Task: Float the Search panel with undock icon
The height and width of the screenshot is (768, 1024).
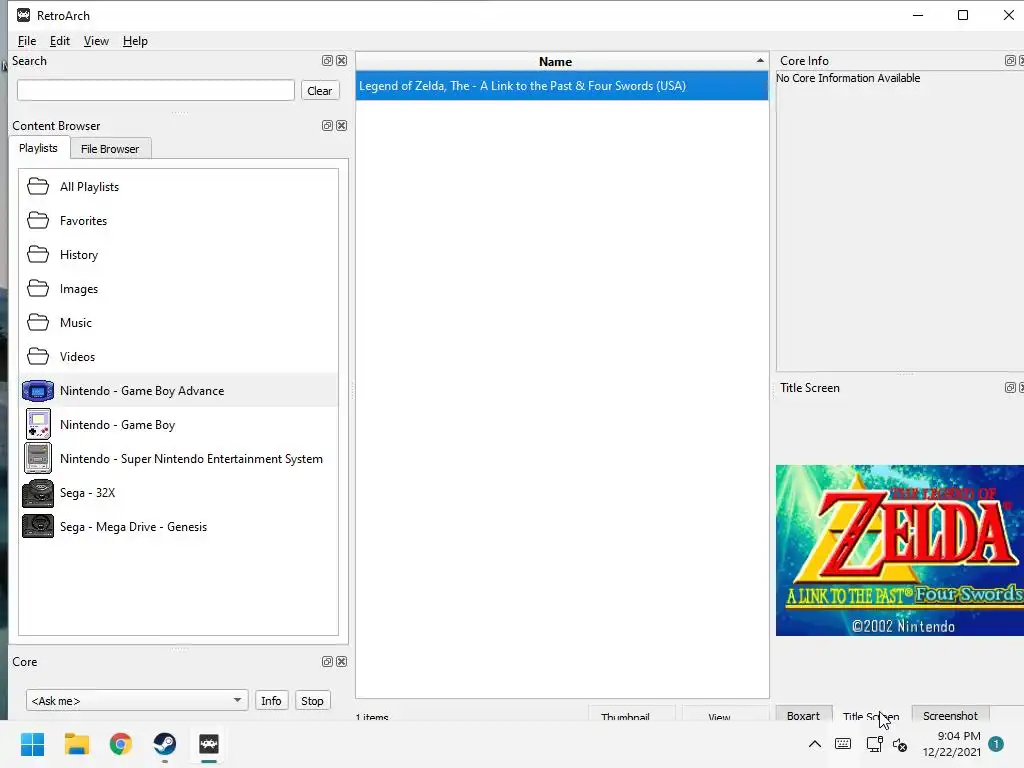Action: click(327, 61)
